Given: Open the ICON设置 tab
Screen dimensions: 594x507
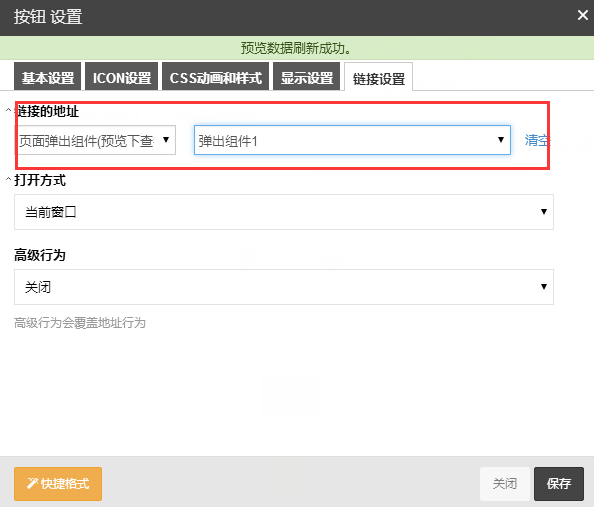Looking at the screenshot, I should click(122, 77).
